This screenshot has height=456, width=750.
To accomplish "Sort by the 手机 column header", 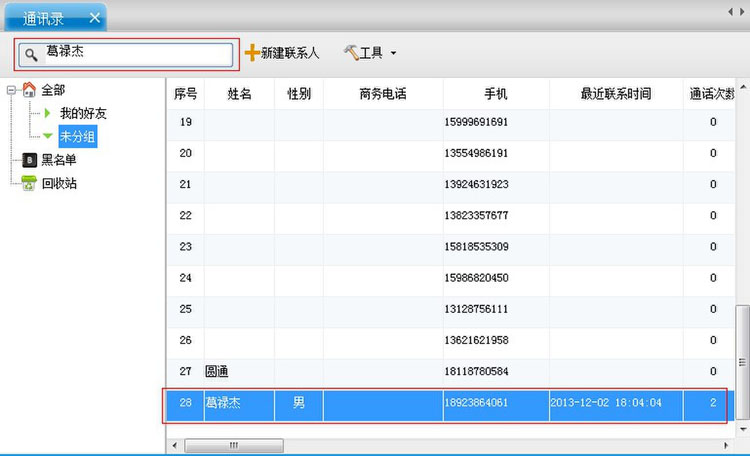I will point(496,94).
